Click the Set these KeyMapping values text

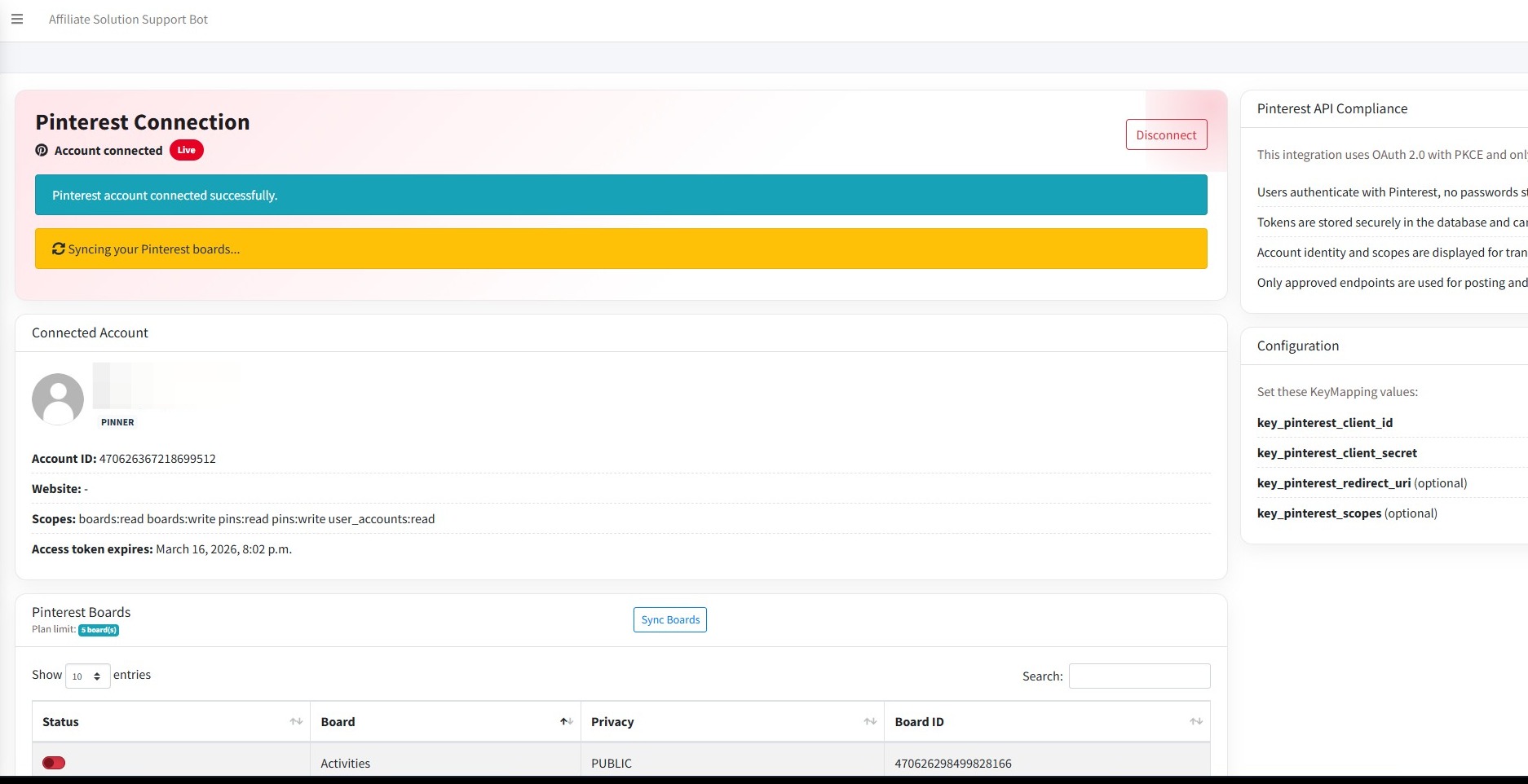point(1337,392)
